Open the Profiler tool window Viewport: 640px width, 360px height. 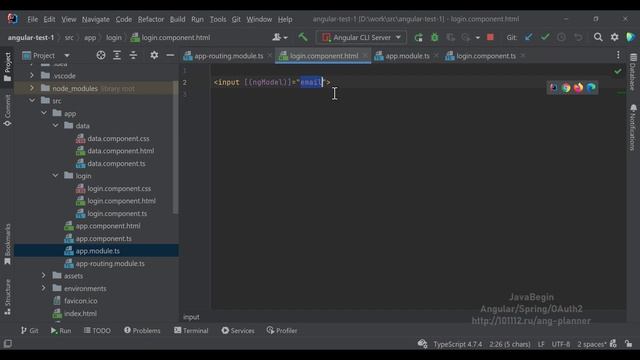pyautogui.click(x=282, y=330)
